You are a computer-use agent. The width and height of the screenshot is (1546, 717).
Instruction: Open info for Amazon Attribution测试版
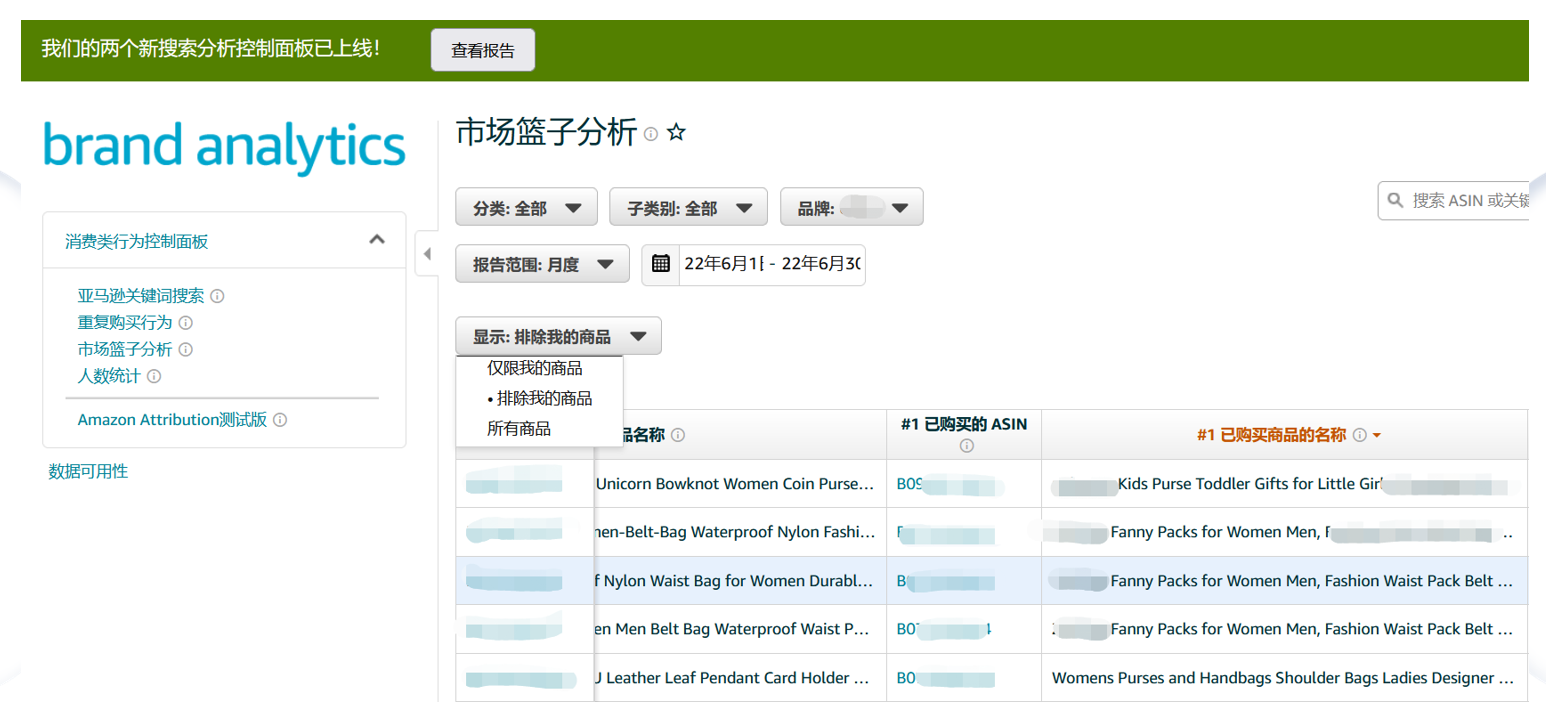pyautogui.click(x=279, y=419)
